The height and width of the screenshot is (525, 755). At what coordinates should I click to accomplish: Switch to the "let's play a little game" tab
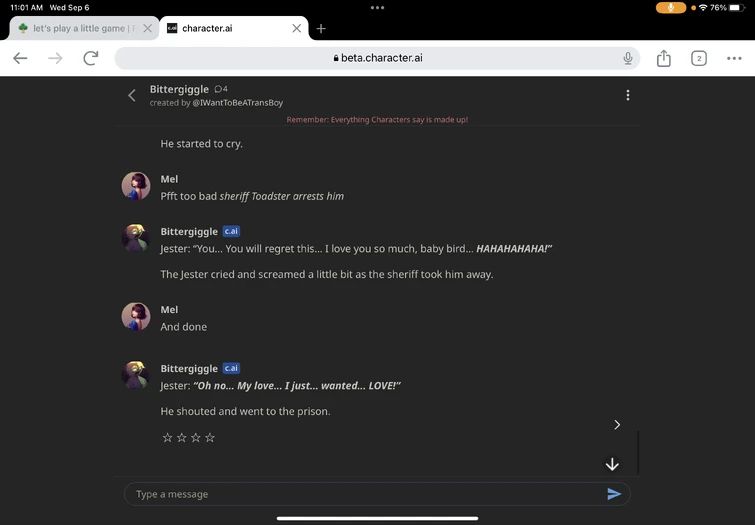tap(78, 29)
